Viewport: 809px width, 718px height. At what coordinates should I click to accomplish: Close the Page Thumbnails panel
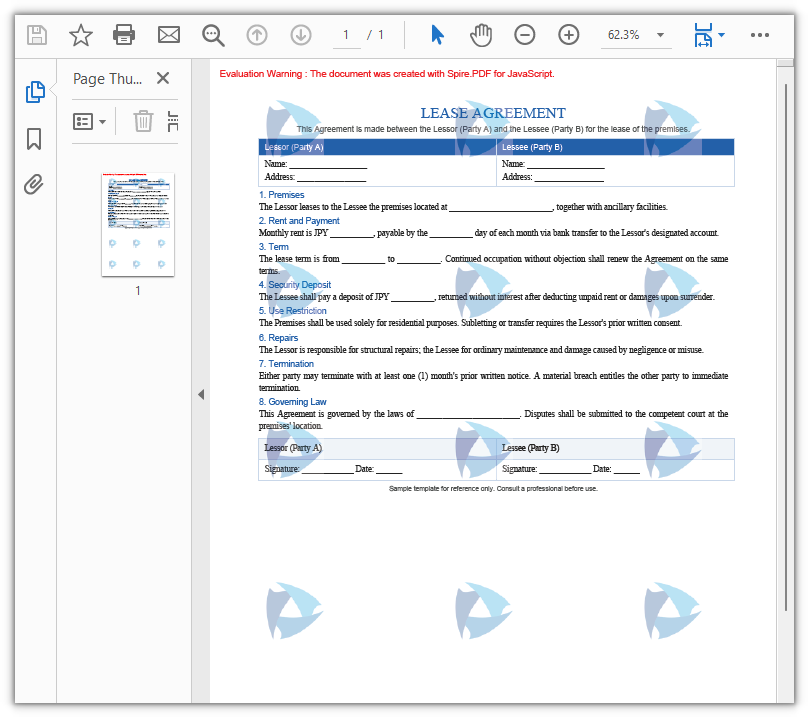(x=163, y=78)
